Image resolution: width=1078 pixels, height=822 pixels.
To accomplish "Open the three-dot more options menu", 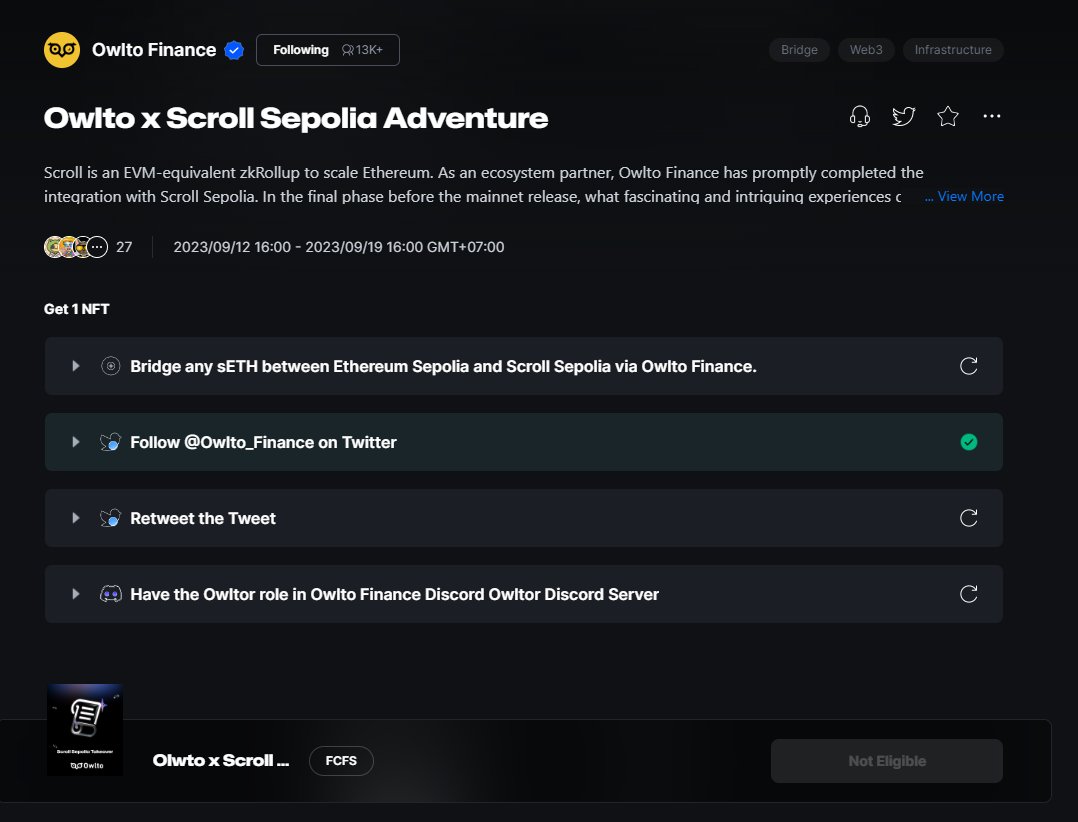I will click(991, 116).
